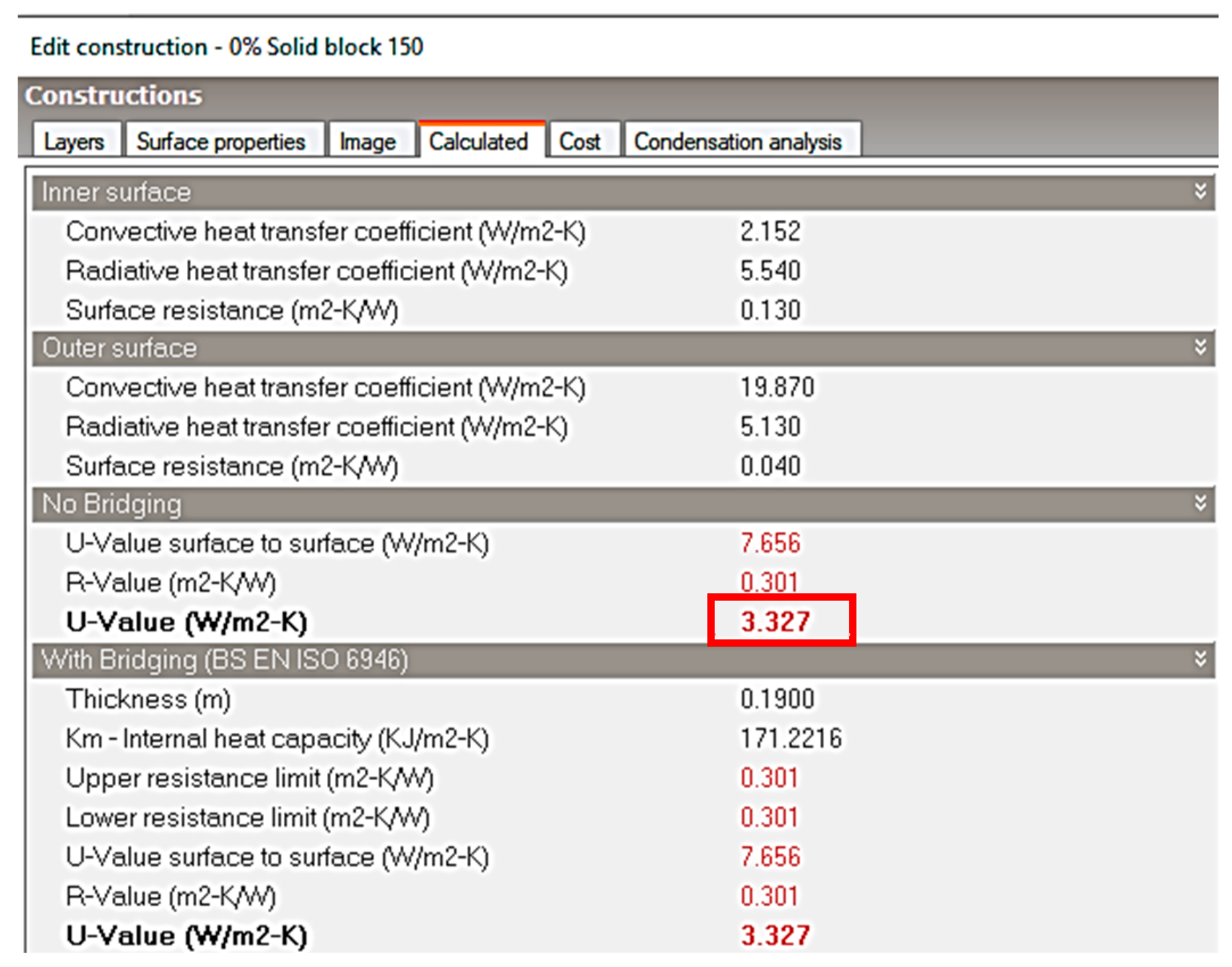
Task: Collapse the Outer surface section chevron
Action: [1200, 347]
